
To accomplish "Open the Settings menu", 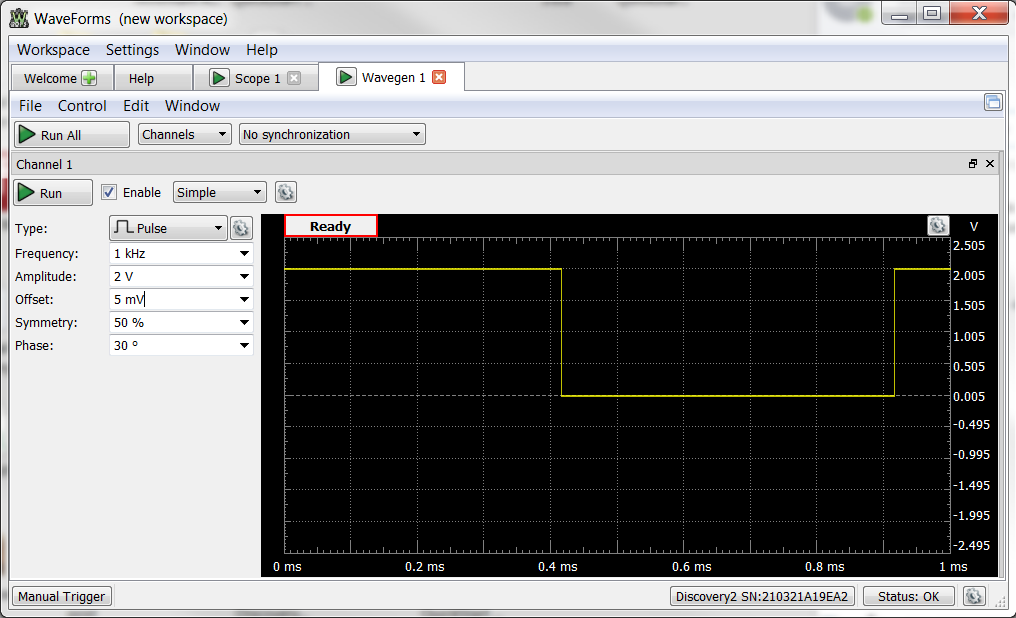I will pos(132,49).
